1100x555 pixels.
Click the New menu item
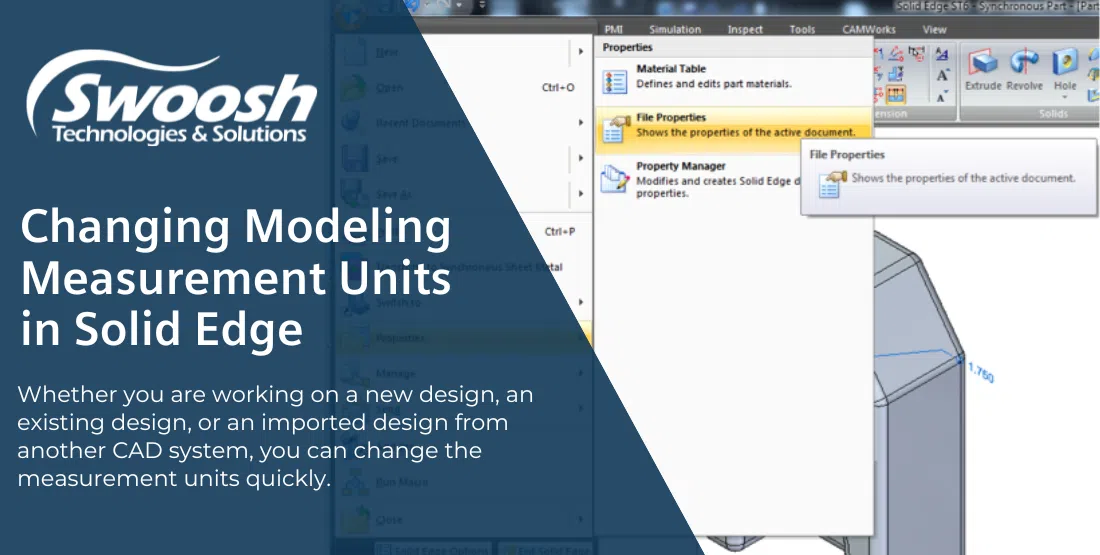coord(463,52)
